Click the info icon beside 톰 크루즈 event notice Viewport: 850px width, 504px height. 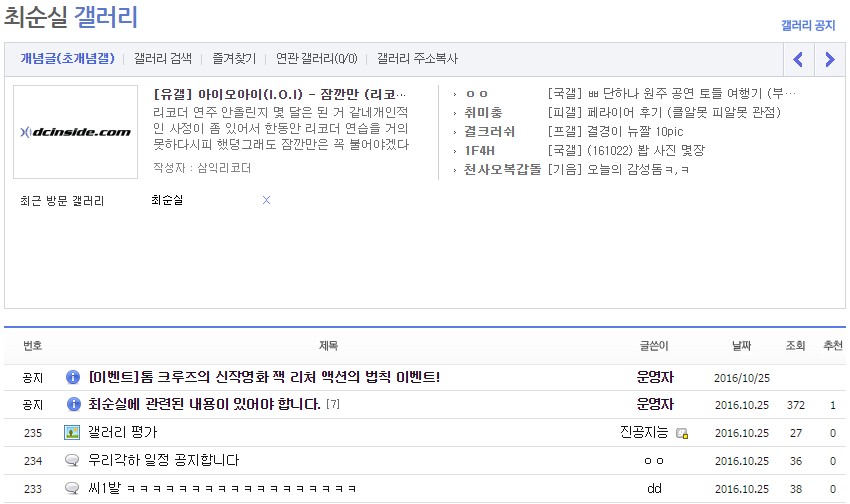pos(72,377)
